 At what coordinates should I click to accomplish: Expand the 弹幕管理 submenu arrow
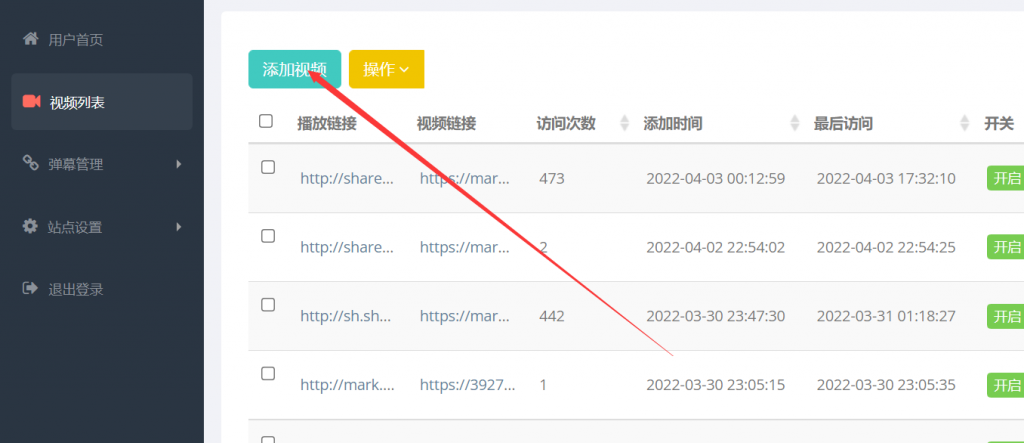tap(179, 164)
